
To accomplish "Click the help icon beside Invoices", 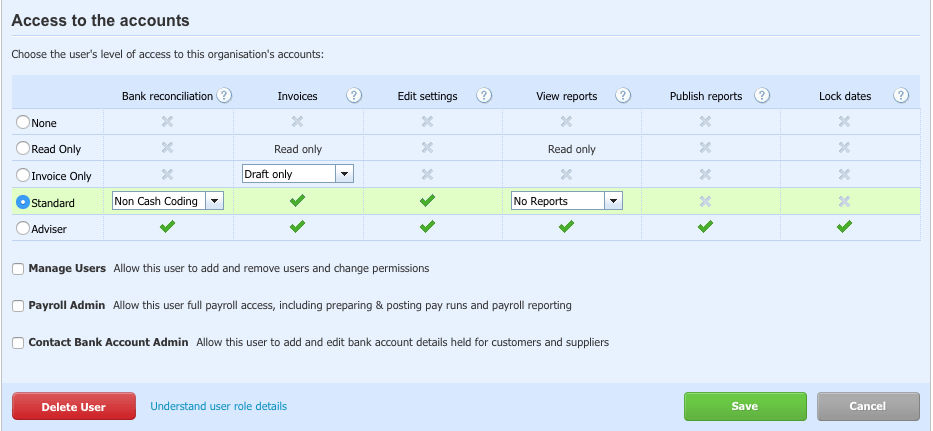I will coord(354,96).
